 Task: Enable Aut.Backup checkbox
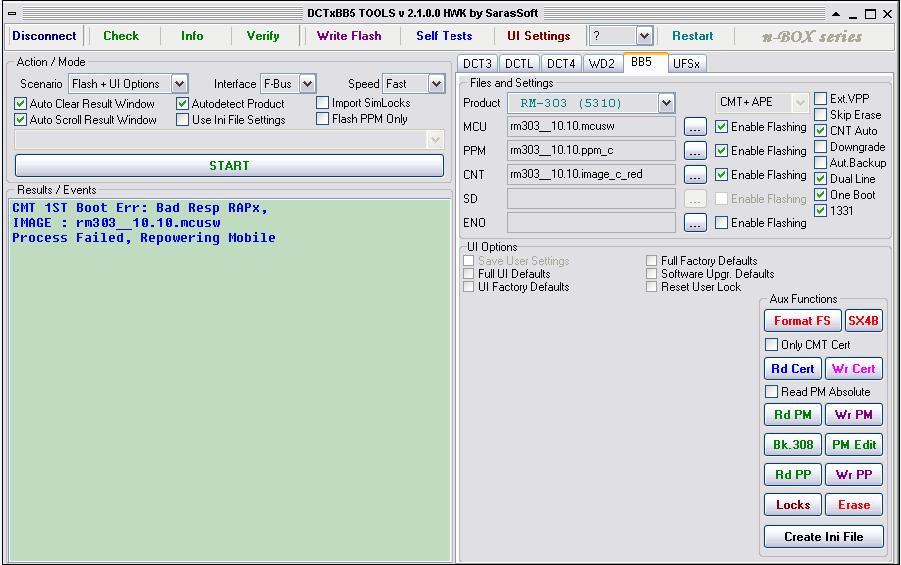click(x=821, y=163)
